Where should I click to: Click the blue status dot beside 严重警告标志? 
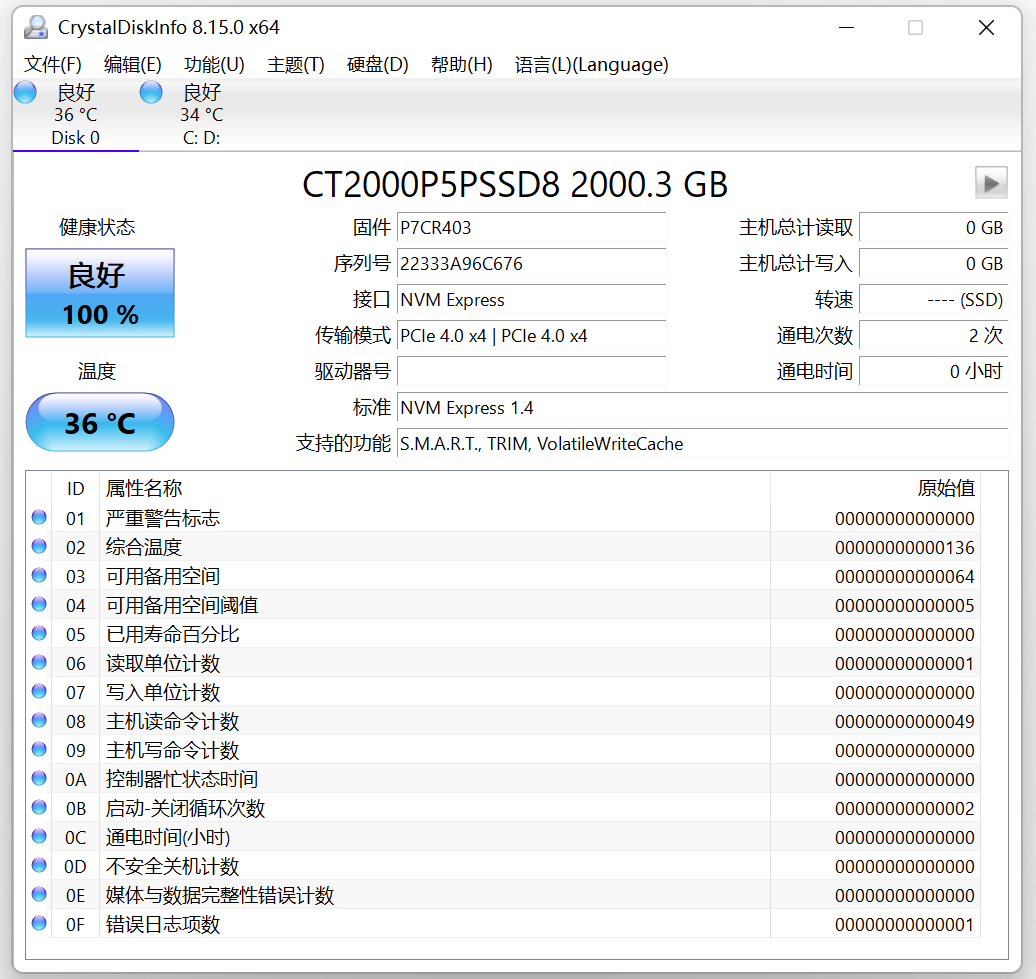38,517
